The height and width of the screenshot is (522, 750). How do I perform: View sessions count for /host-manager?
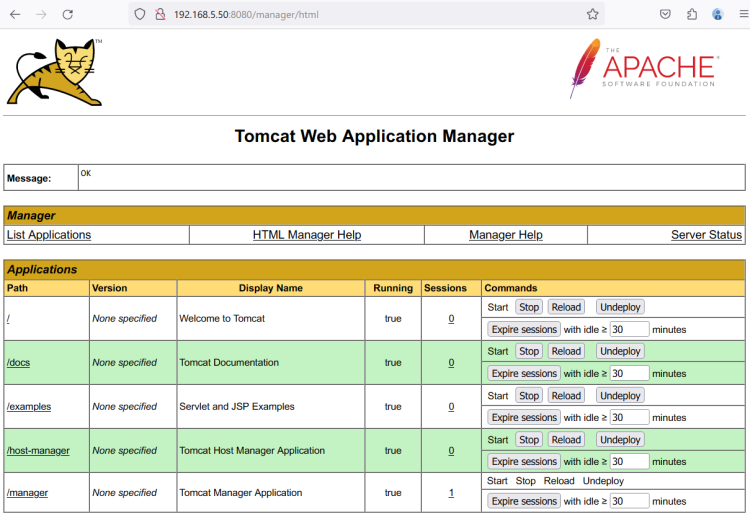(x=451, y=451)
